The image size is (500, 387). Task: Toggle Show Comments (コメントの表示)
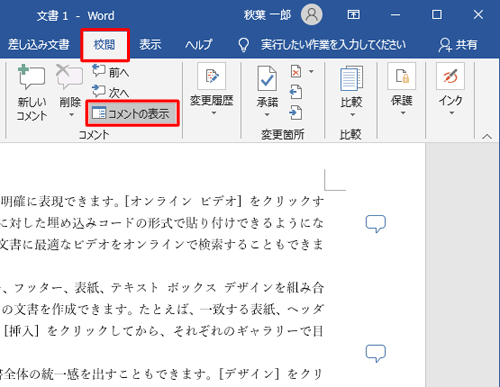132,114
